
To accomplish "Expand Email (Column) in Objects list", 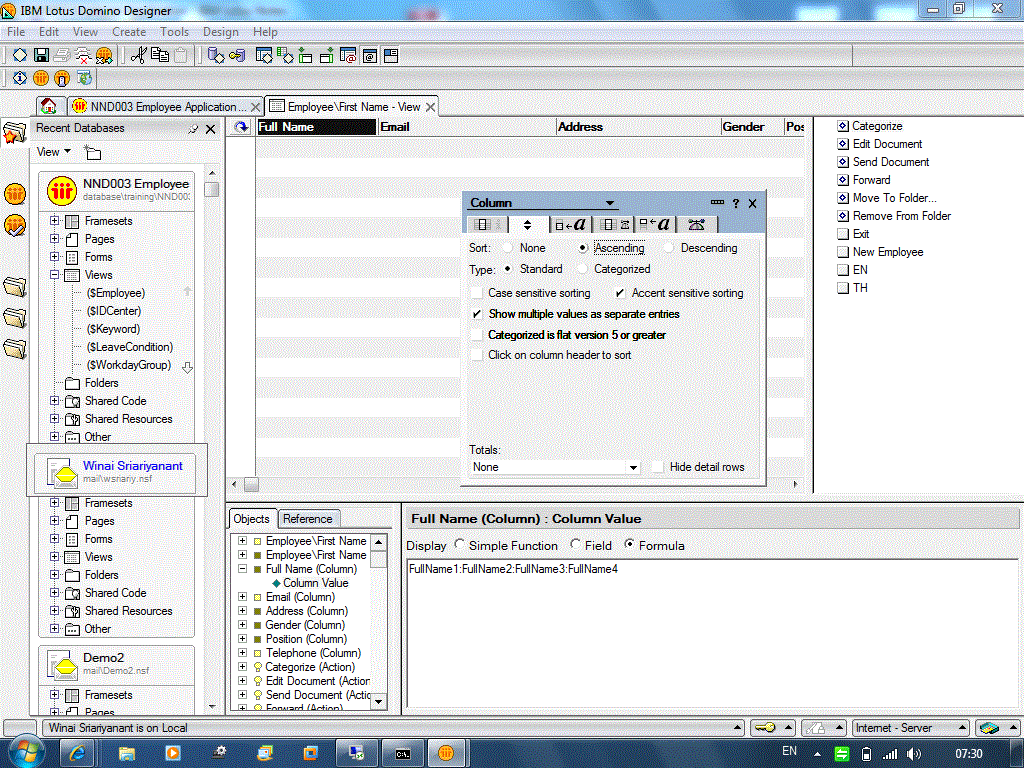I will (242, 597).
